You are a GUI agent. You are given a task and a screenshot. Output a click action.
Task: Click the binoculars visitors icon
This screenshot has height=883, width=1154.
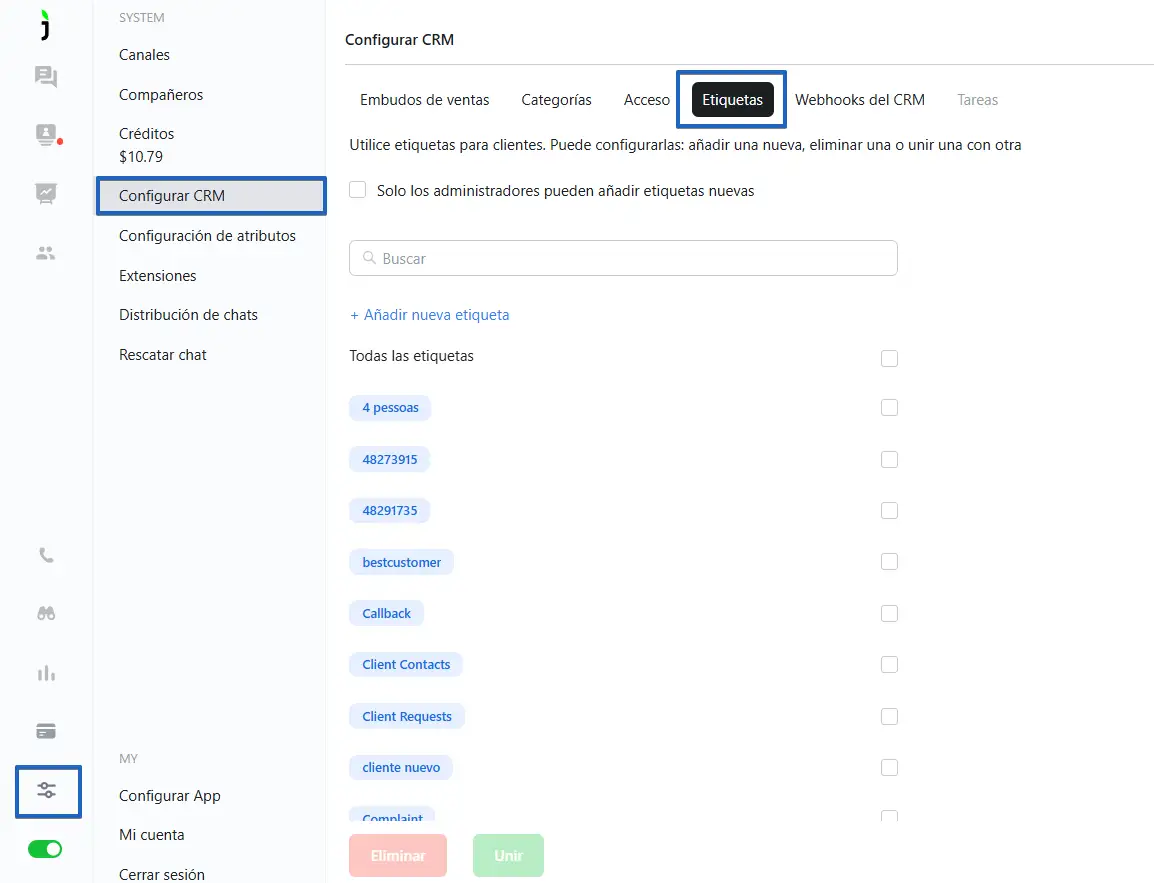(x=46, y=614)
